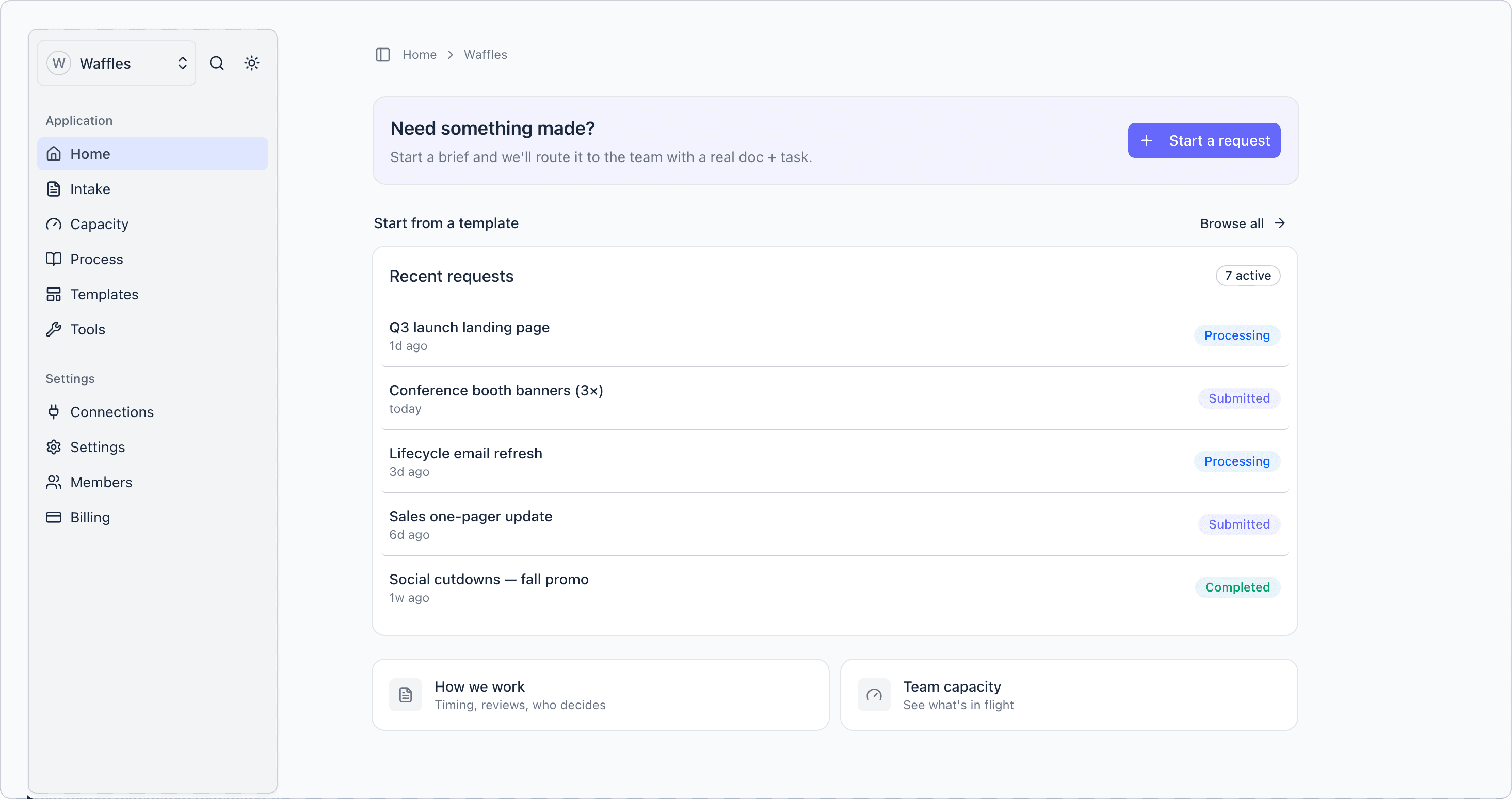Navigate to Capacity page
The width and height of the screenshot is (1512, 799).
[x=153, y=224]
